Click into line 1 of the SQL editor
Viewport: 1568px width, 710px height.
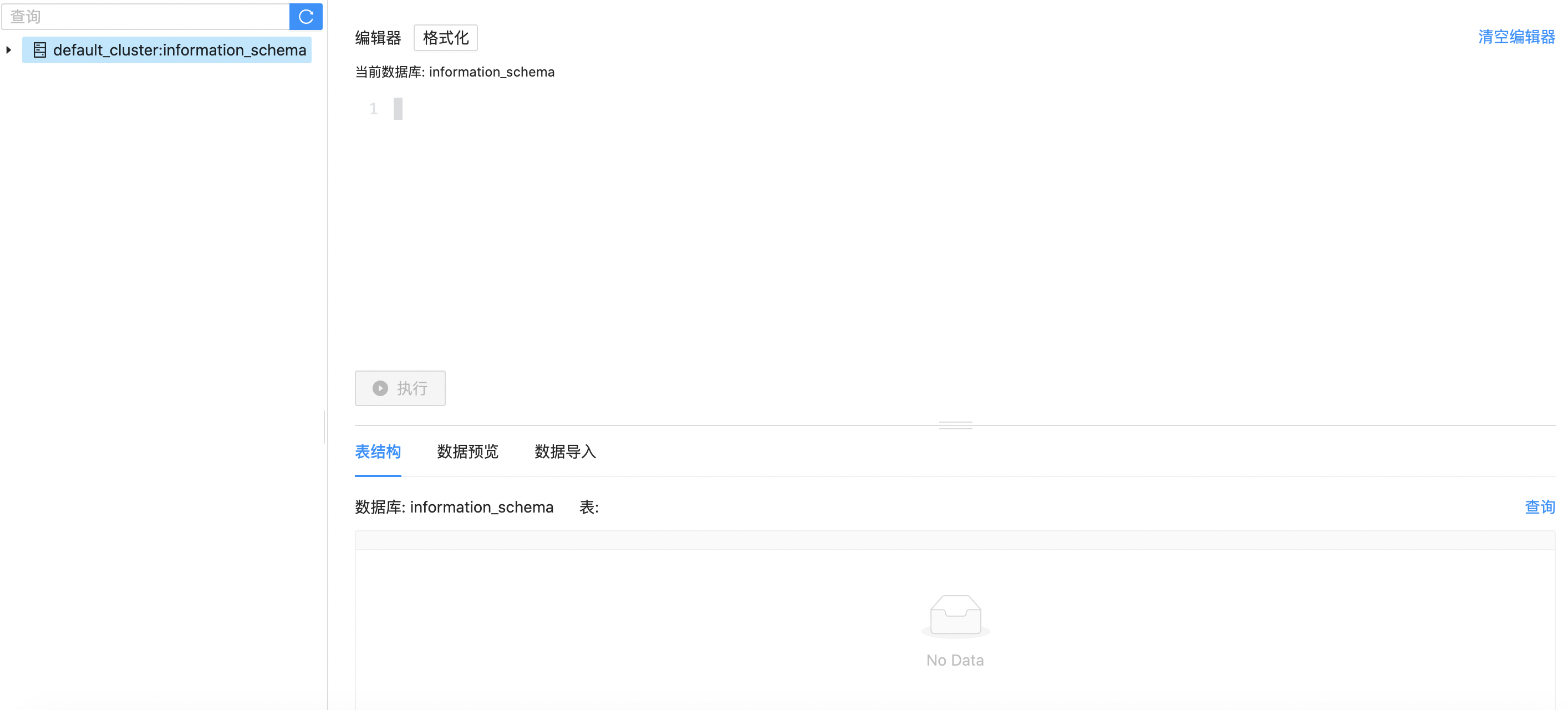(974, 109)
